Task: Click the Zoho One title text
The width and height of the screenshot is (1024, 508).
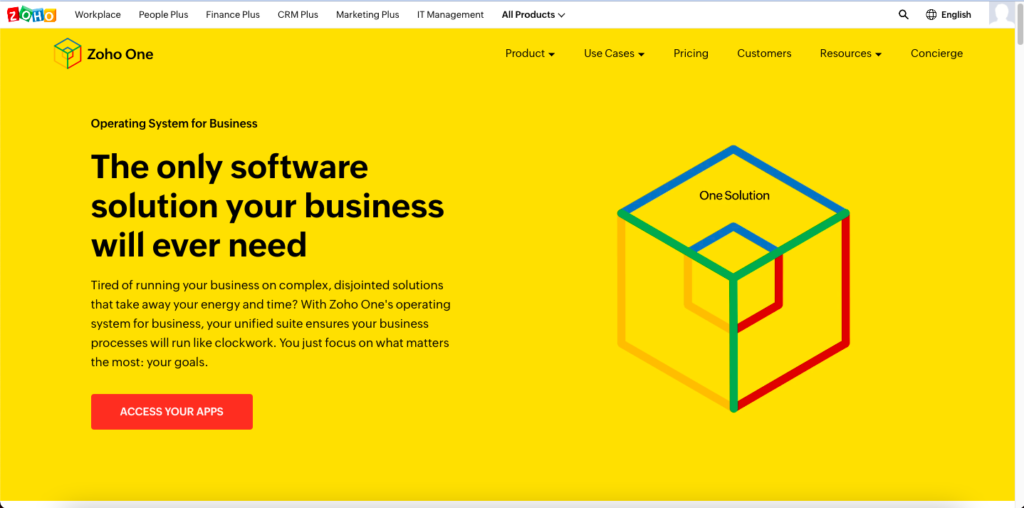Action: click(120, 54)
